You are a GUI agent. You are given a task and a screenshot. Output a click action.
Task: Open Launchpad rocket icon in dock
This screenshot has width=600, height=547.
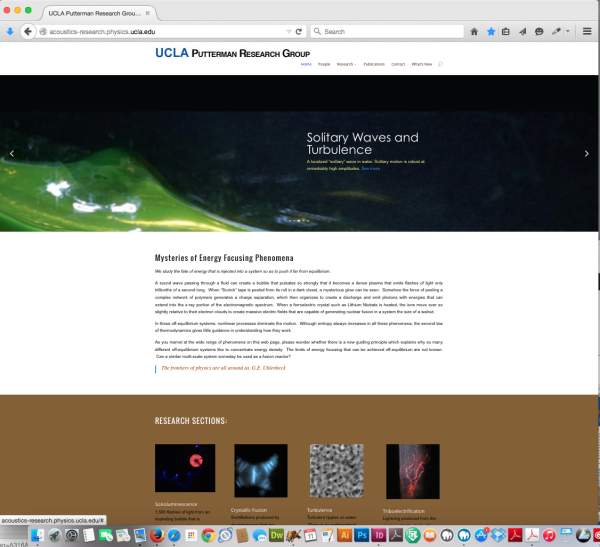55,535
